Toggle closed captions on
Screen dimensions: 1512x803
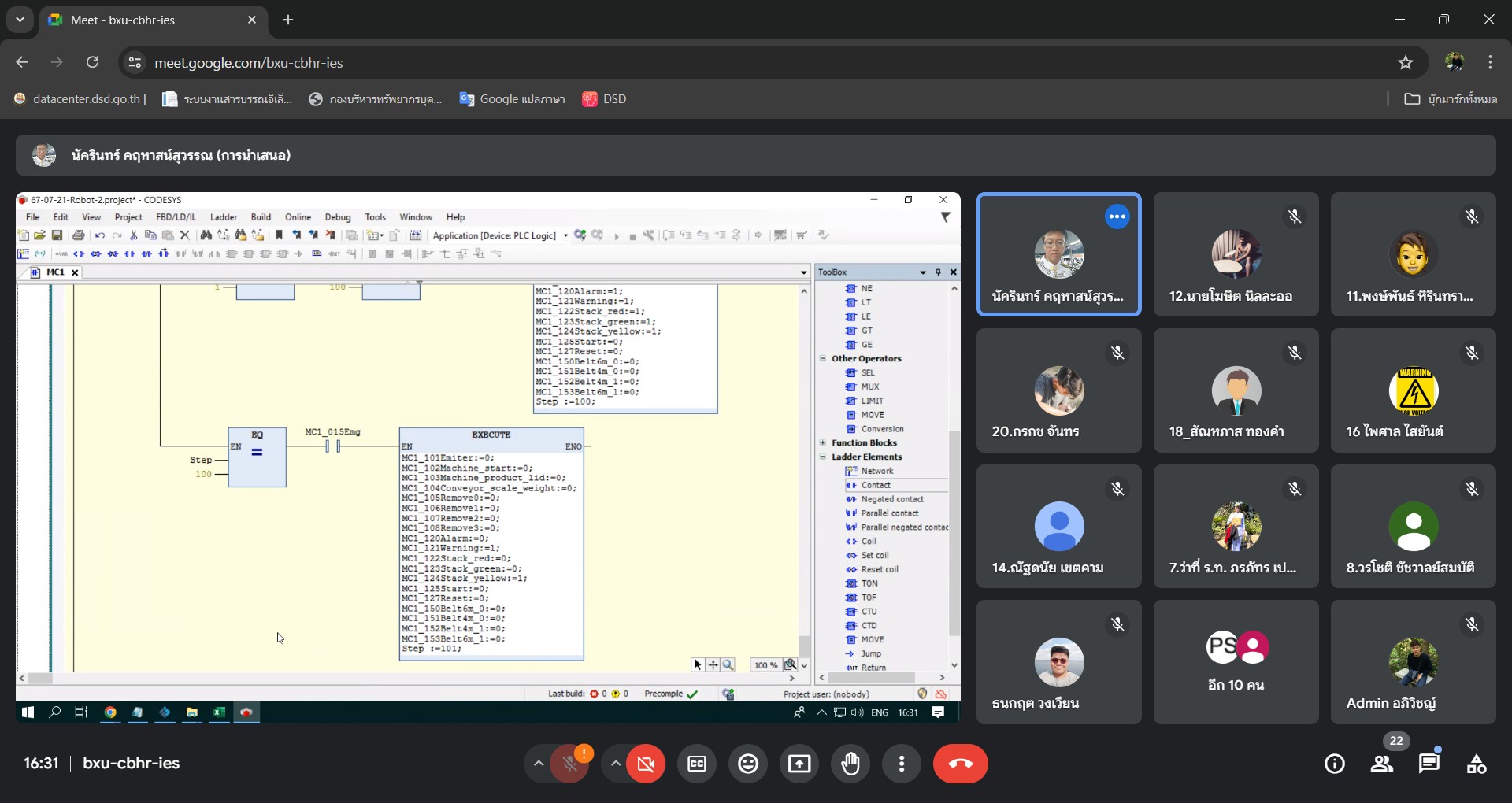(x=697, y=764)
